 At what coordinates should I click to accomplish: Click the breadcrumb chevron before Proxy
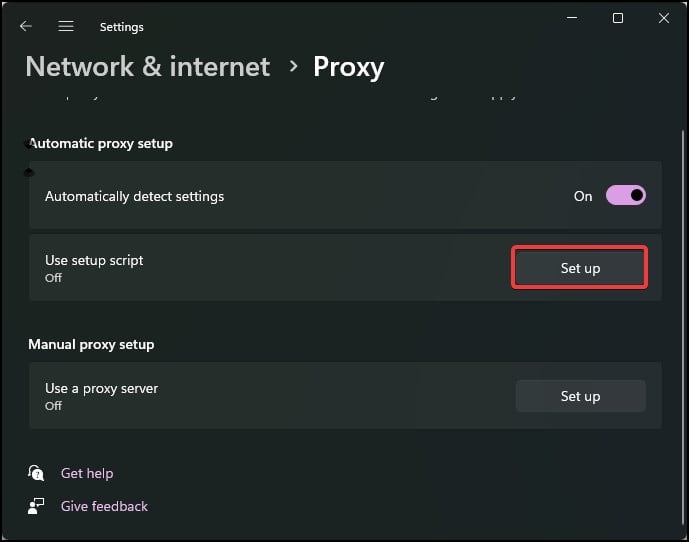click(293, 66)
